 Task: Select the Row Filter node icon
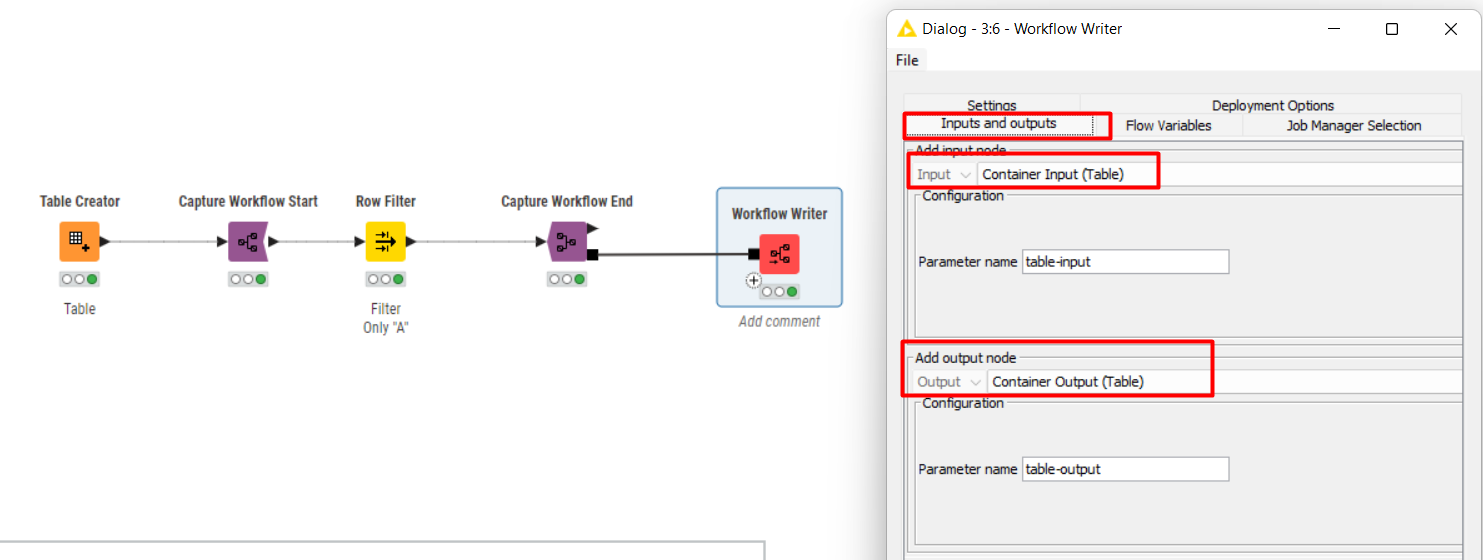385,241
